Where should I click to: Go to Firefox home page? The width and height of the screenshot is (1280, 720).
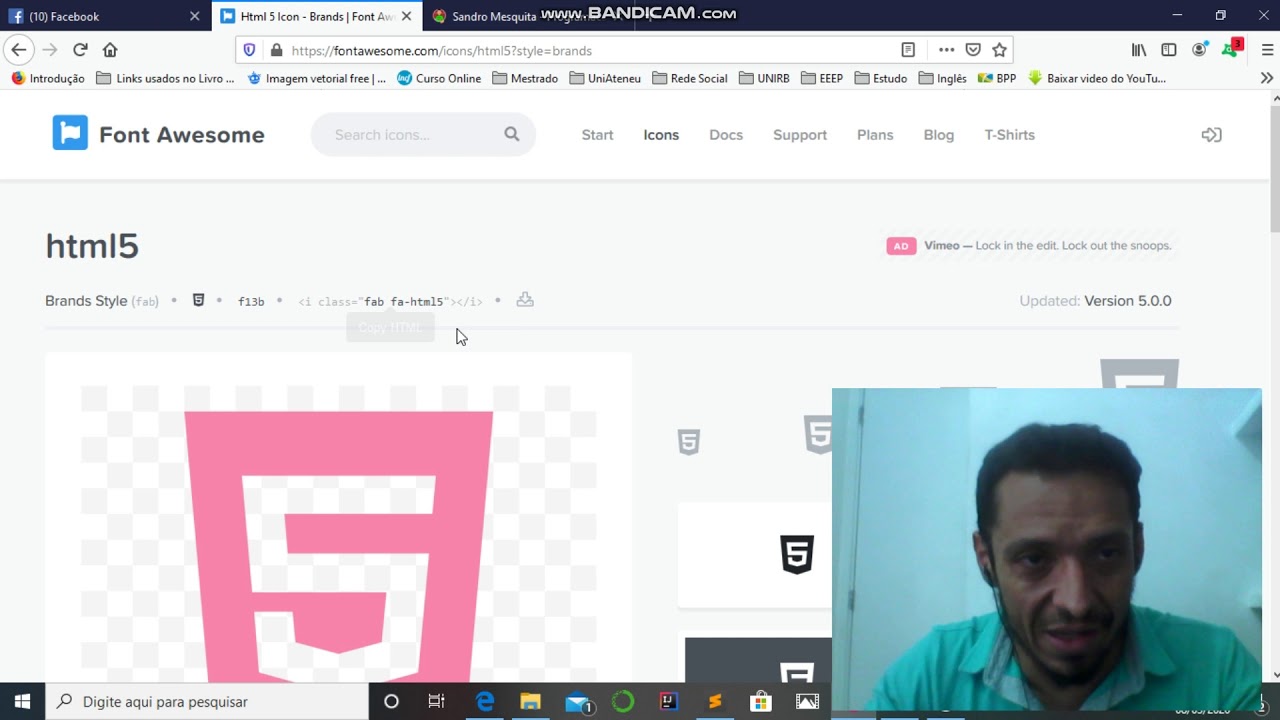click(x=110, y=50)
